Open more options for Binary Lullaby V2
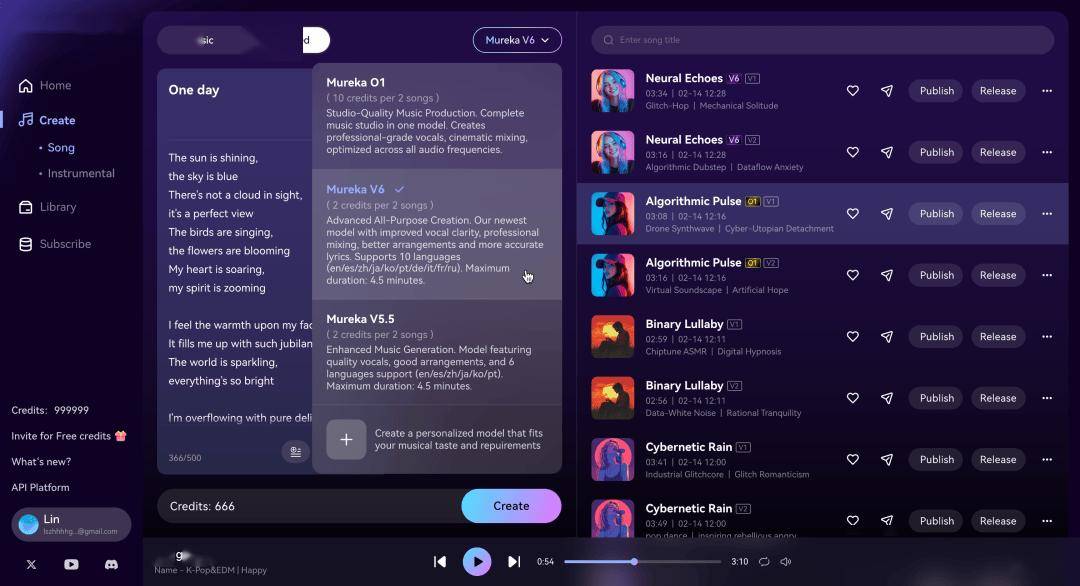 click(x=1047, y=398)
